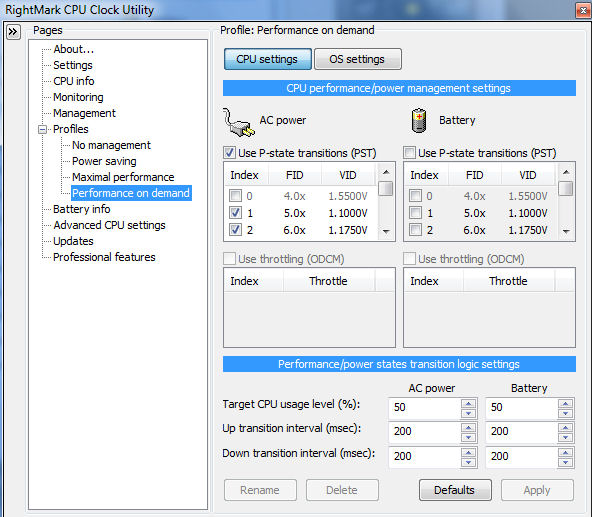Click AC power P-state list scroll up arrow
This screenshot has height=517, width=592.
click(x=386, y=172)
